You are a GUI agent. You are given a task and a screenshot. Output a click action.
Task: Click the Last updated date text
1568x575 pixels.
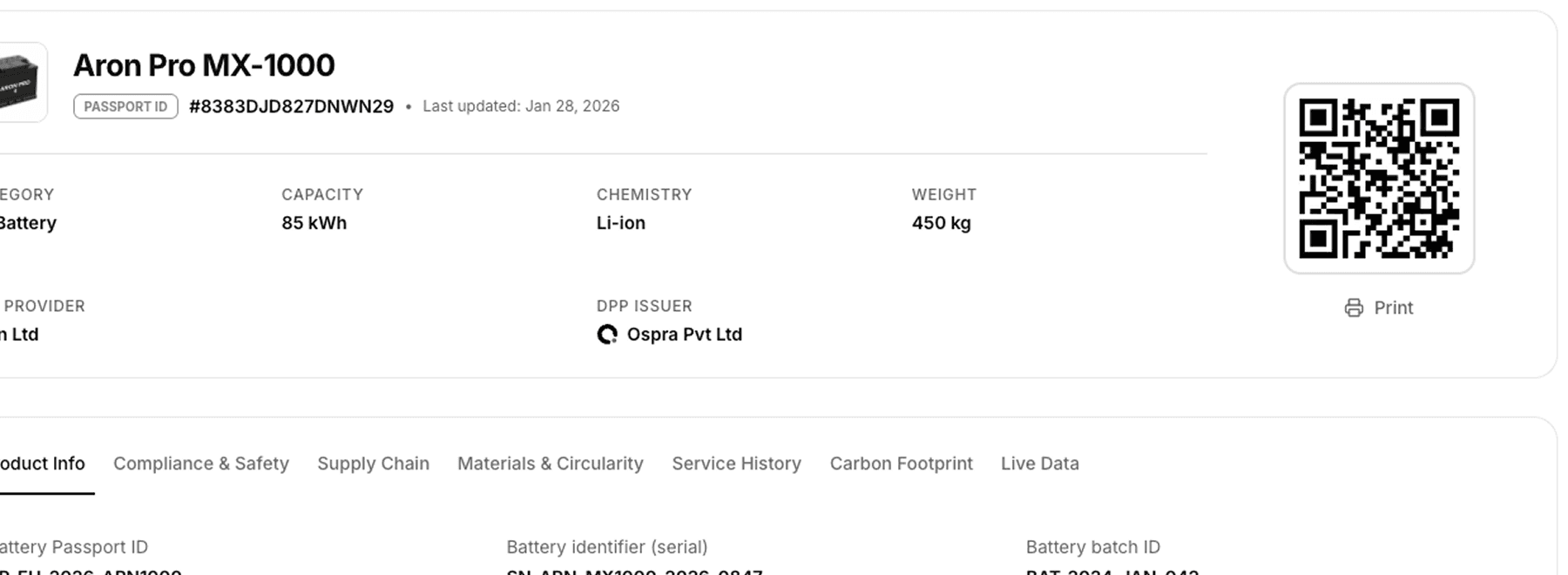[521, 106]
